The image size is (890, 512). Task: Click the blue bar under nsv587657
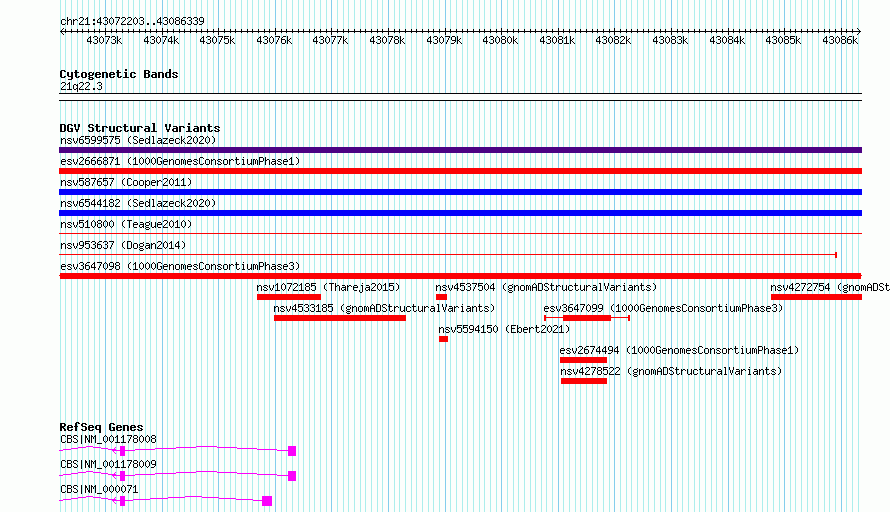(x=460, y=192)
